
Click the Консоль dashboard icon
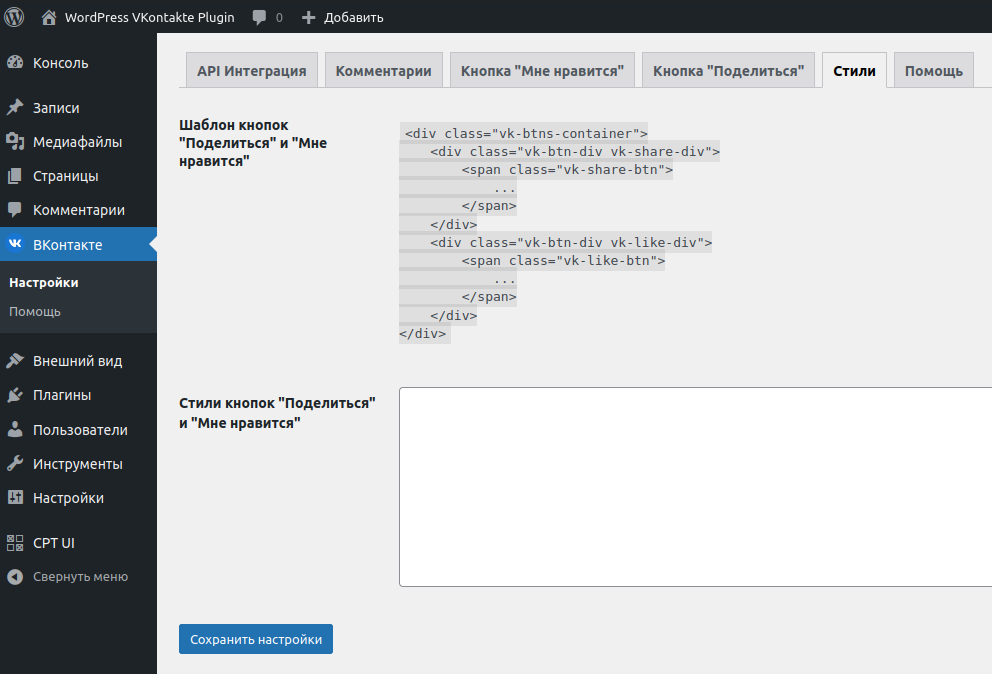tap(15, 63)
